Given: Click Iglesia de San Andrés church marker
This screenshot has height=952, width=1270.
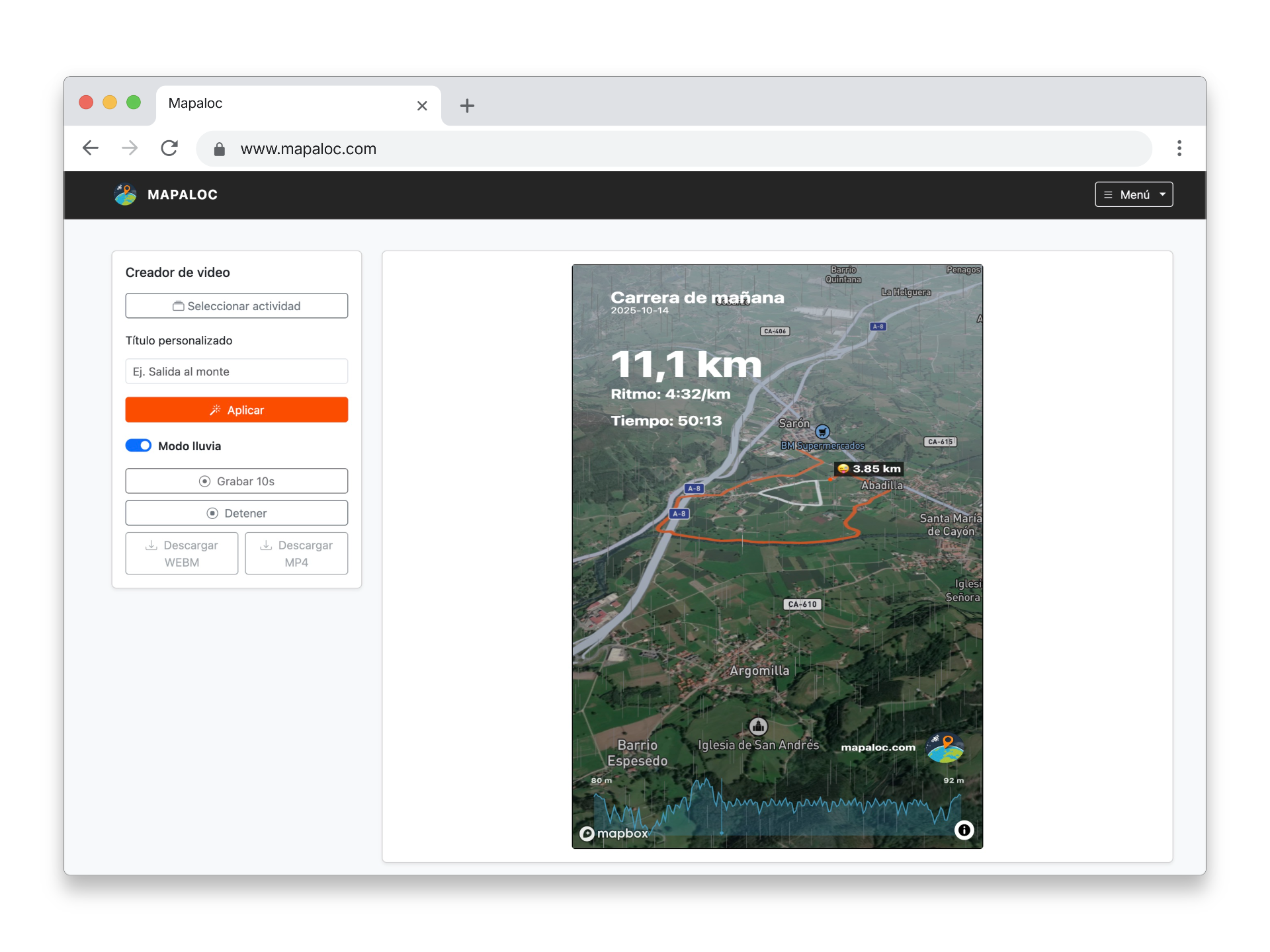Looking at the screenshot, I should click(758, 727).
